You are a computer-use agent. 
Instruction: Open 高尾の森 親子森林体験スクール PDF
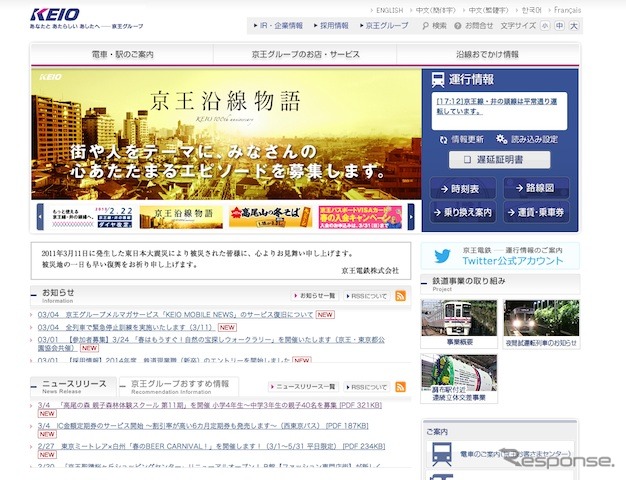click(210, 405)
